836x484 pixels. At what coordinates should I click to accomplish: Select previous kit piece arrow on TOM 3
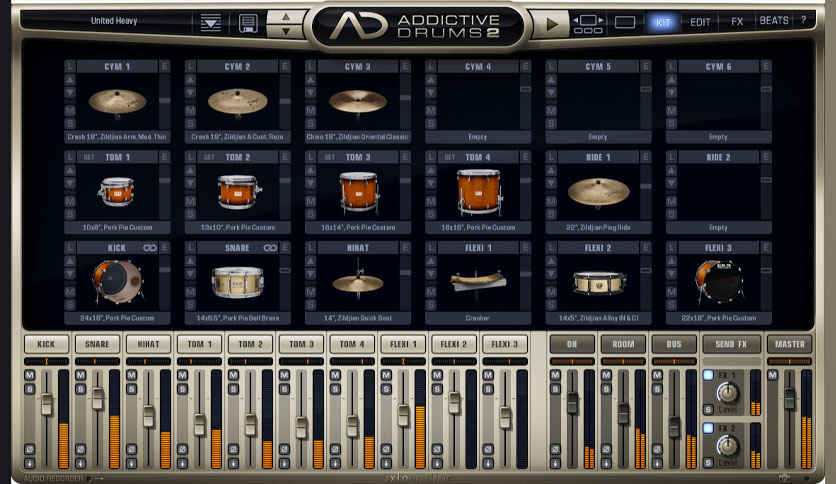point(311,171)
